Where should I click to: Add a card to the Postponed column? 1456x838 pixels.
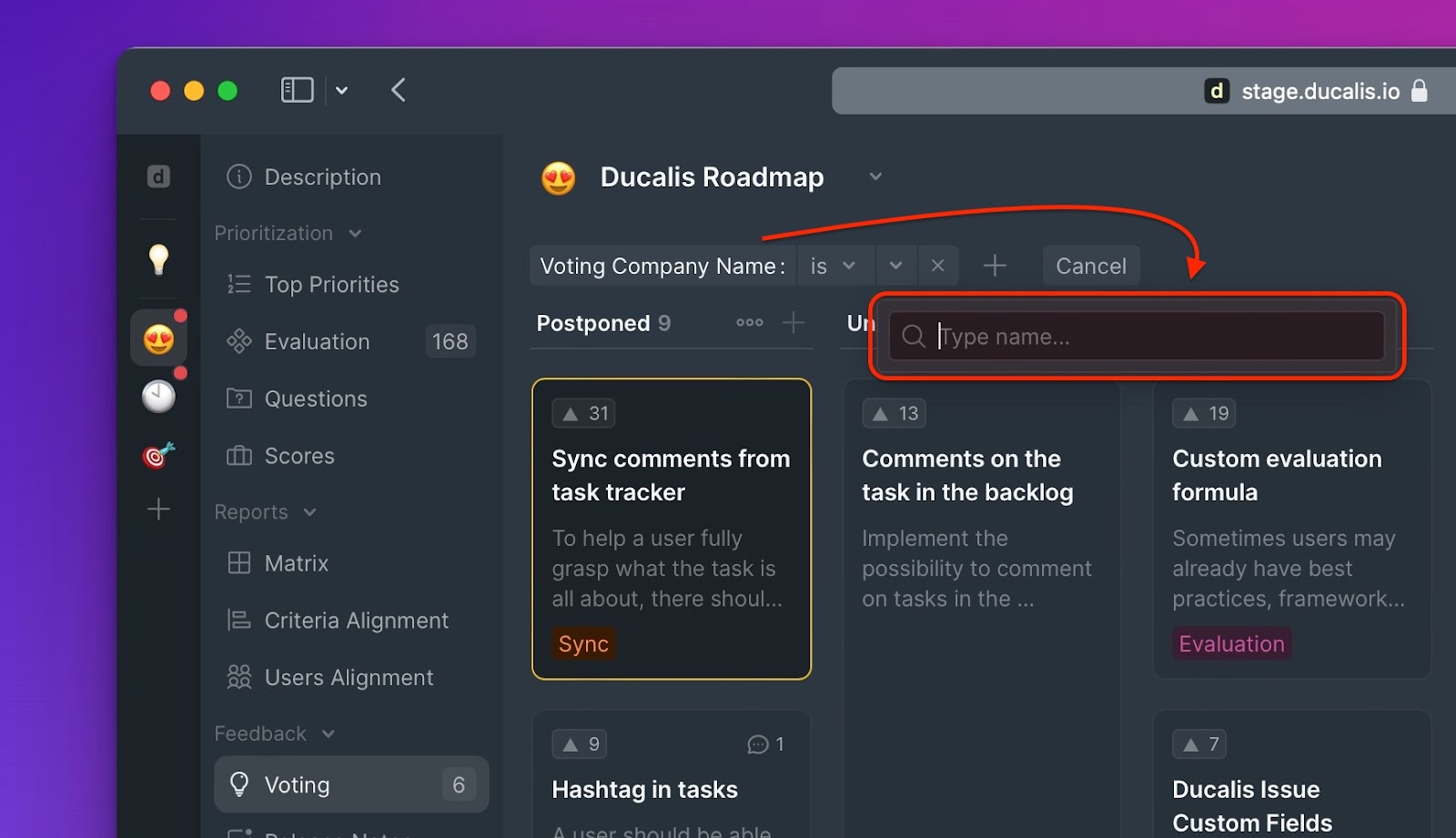(794, 323)
